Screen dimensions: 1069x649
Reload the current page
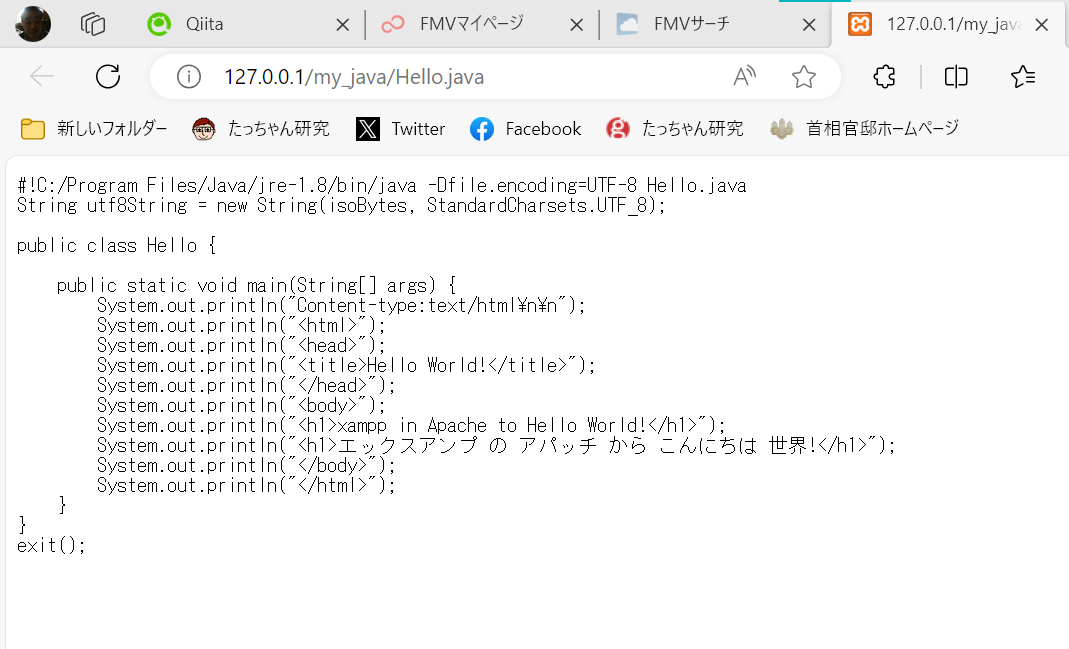coord(108,76)
